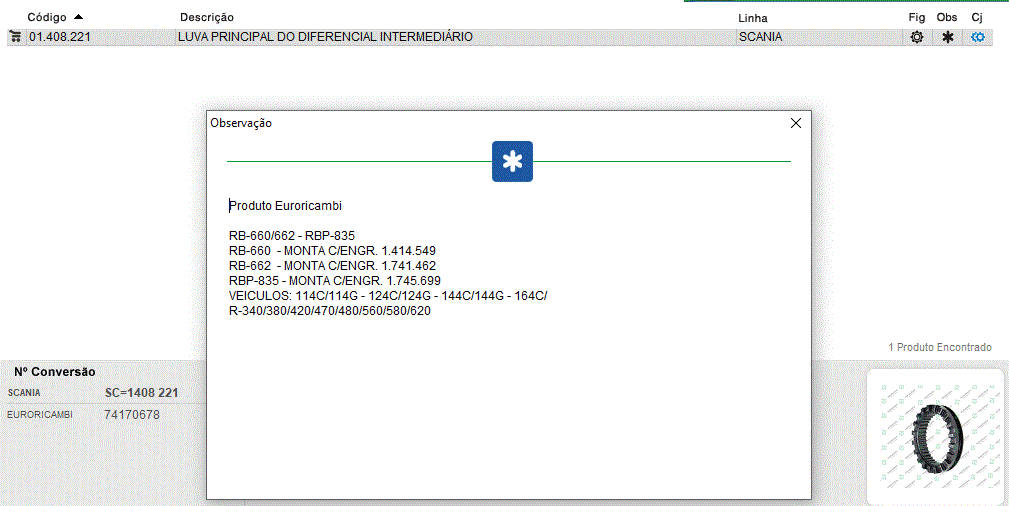
Task: Open the product image thumbnail
Action: click(x=934, y=436)
